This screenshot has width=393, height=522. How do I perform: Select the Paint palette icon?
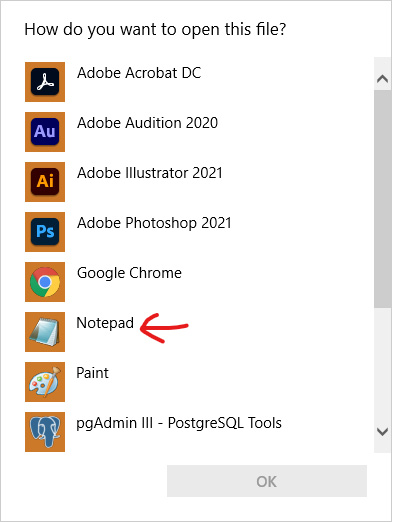(x=45, y=382)
